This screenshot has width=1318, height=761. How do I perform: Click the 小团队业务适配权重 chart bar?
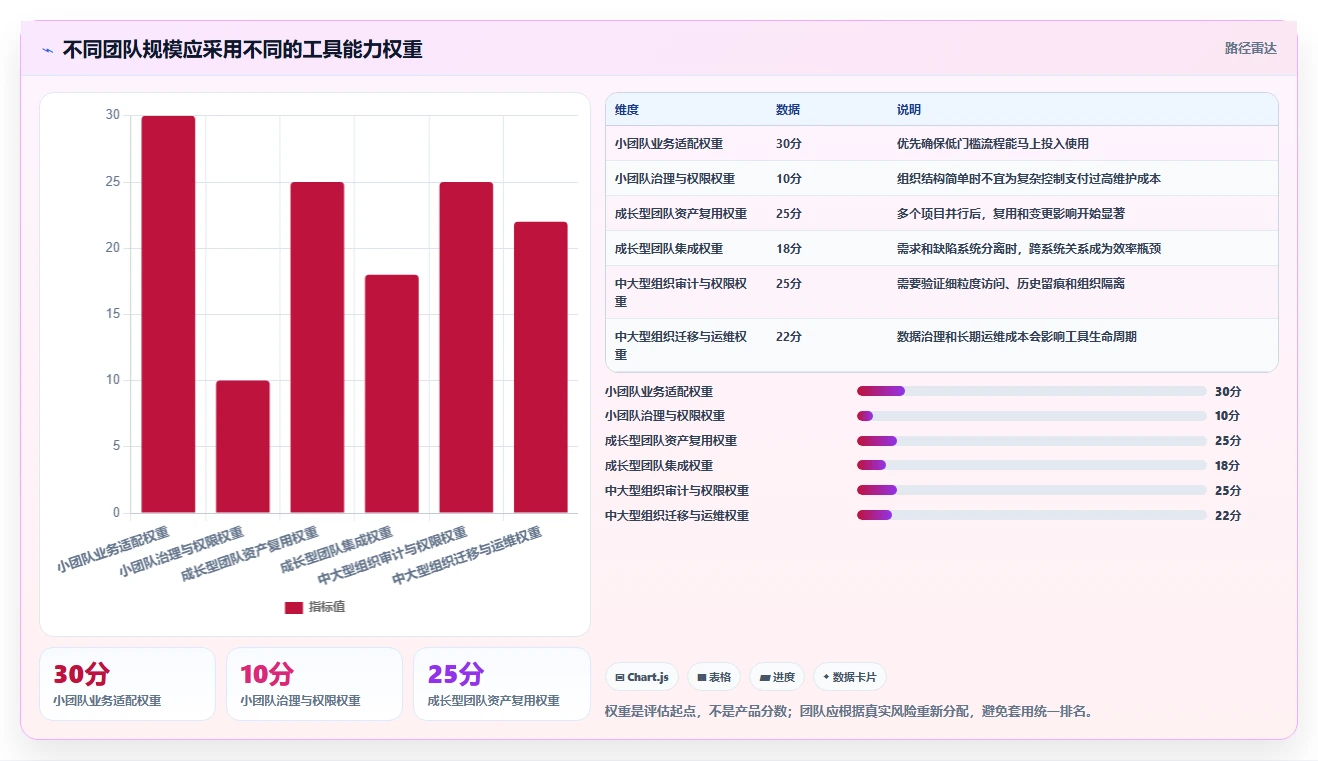[x=168, y=314]
